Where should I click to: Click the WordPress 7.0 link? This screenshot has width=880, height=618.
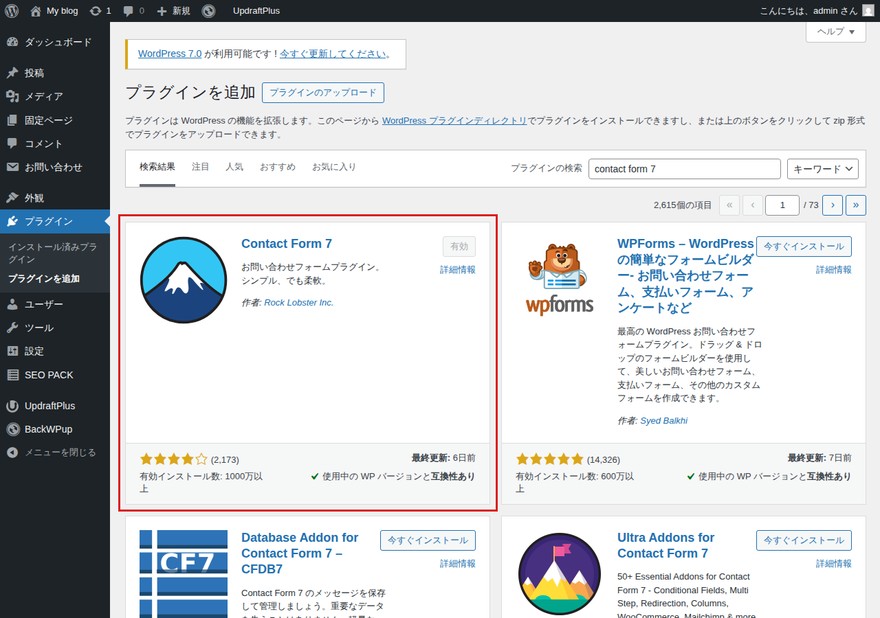pos(169,53)
